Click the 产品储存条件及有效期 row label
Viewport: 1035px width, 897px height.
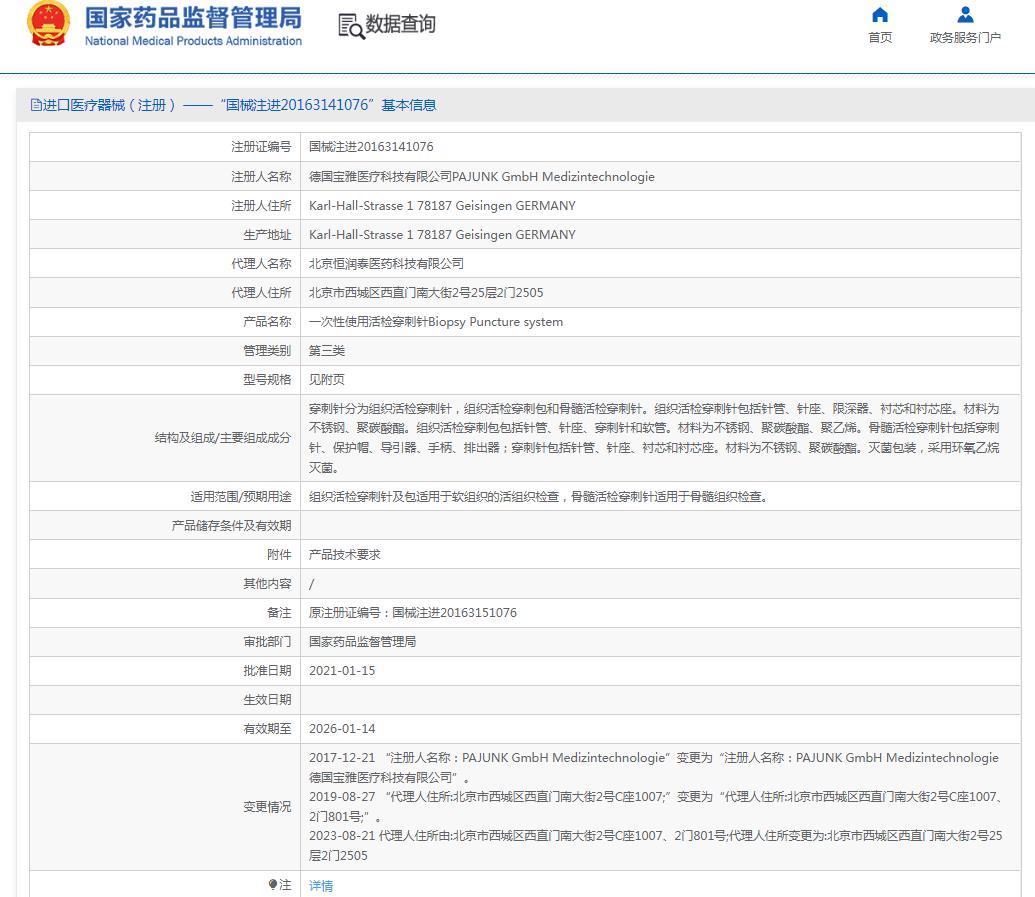[x=231, y=525]
